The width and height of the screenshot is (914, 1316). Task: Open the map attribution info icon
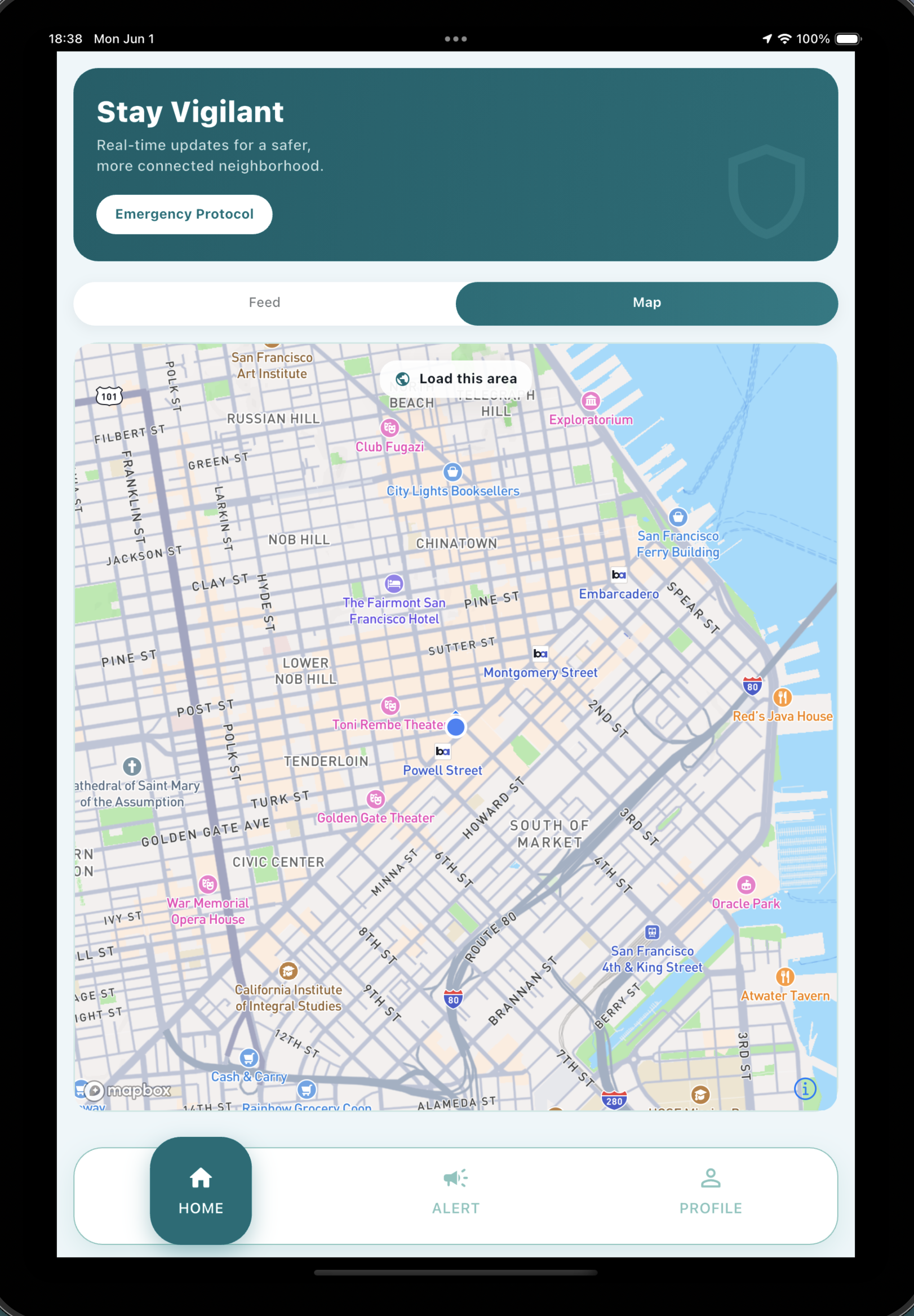click(x=805, y=1089)
